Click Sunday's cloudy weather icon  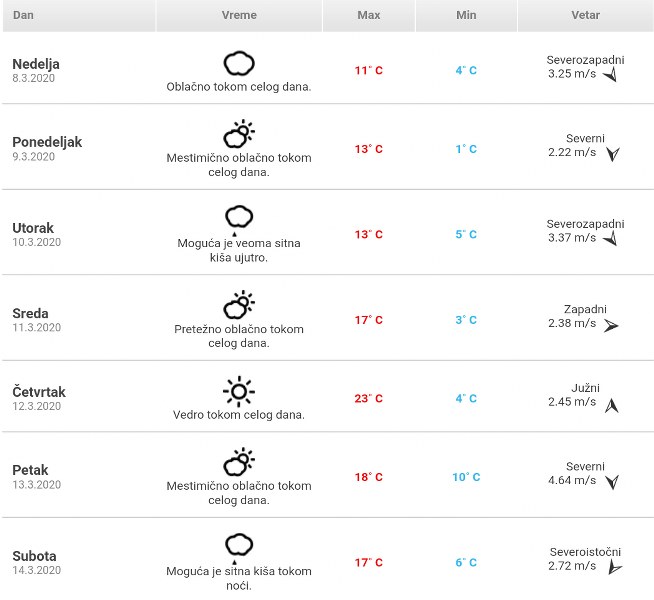[x=238, y=64]
